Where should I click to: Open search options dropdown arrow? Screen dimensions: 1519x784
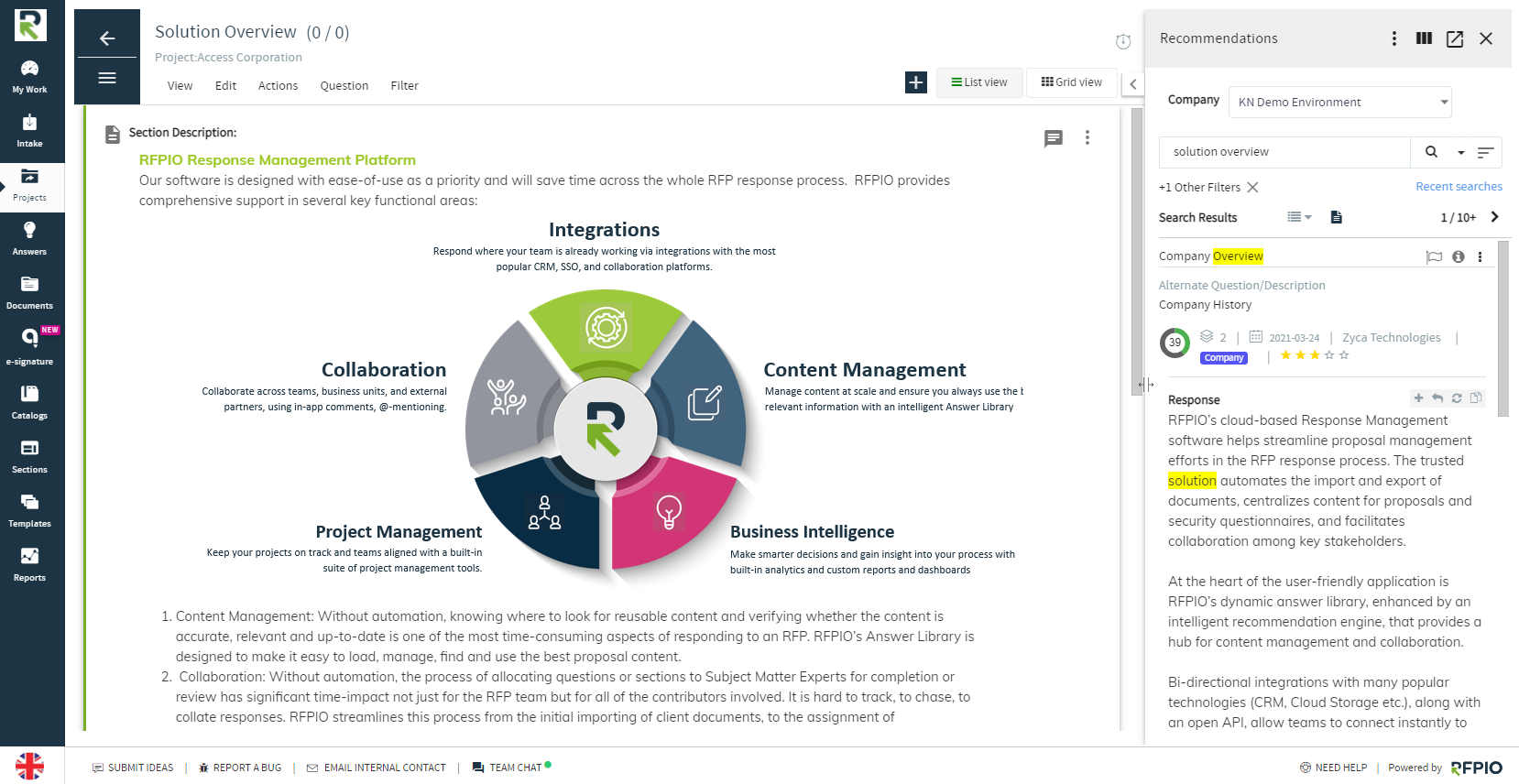coord(1461,153)
